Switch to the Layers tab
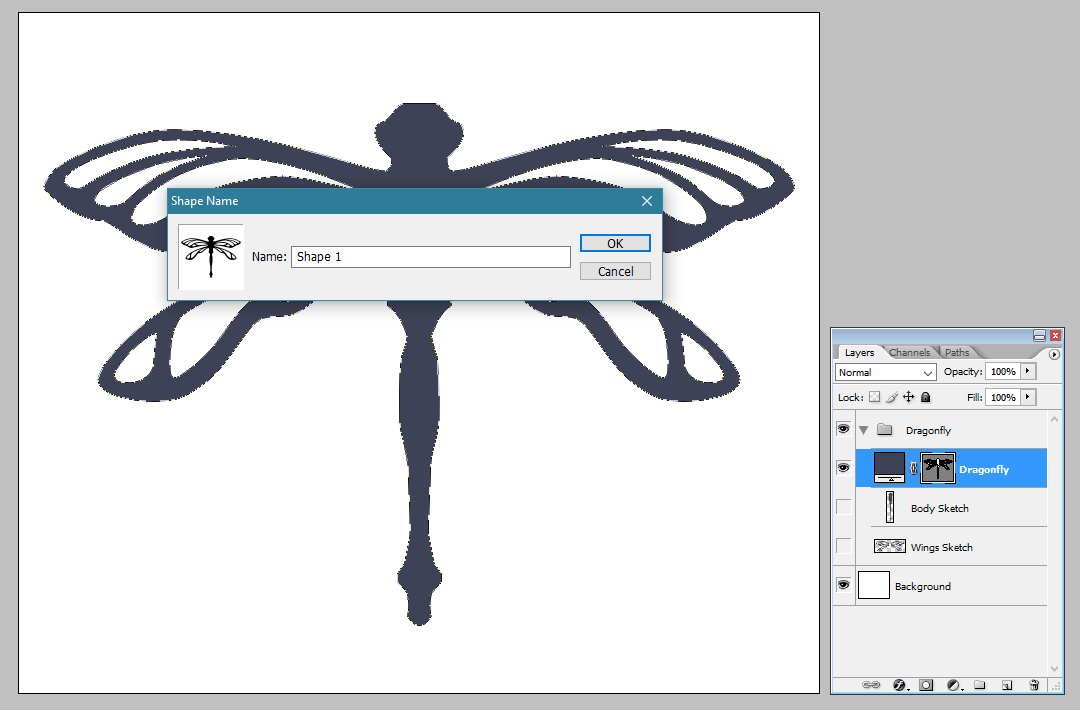The image size is (1080, 710). [x=859, y=352]
